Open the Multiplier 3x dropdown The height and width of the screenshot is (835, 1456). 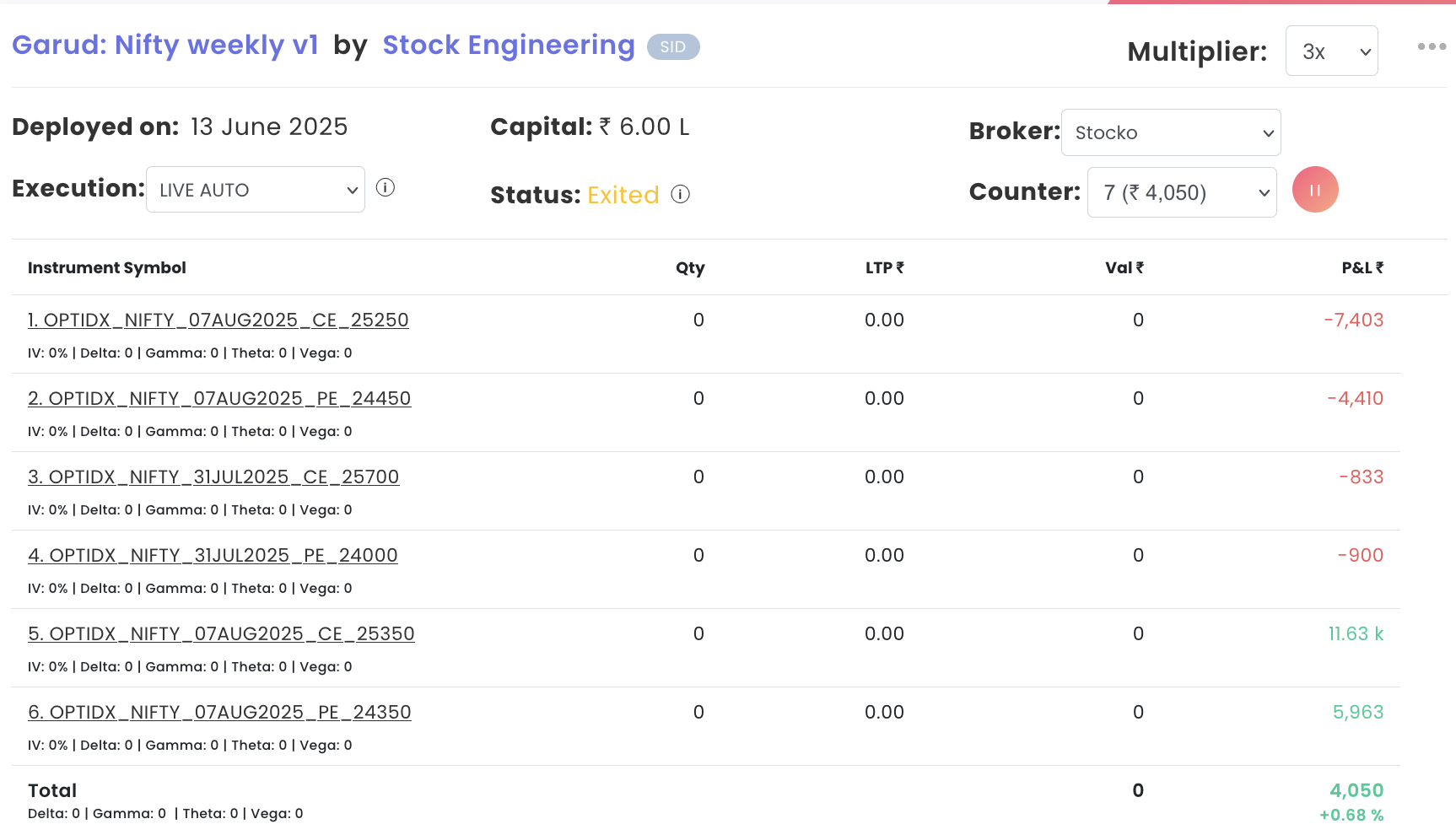(1330, 51)
